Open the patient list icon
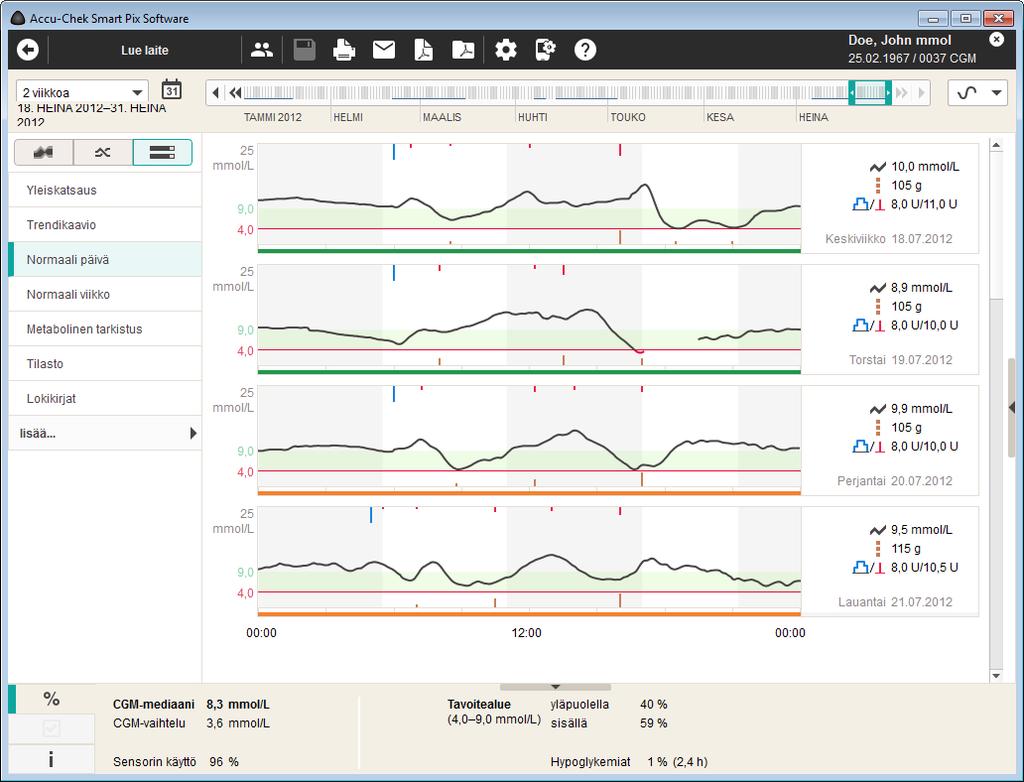The width and height of the screenshot is (1024, 782). 262,50
